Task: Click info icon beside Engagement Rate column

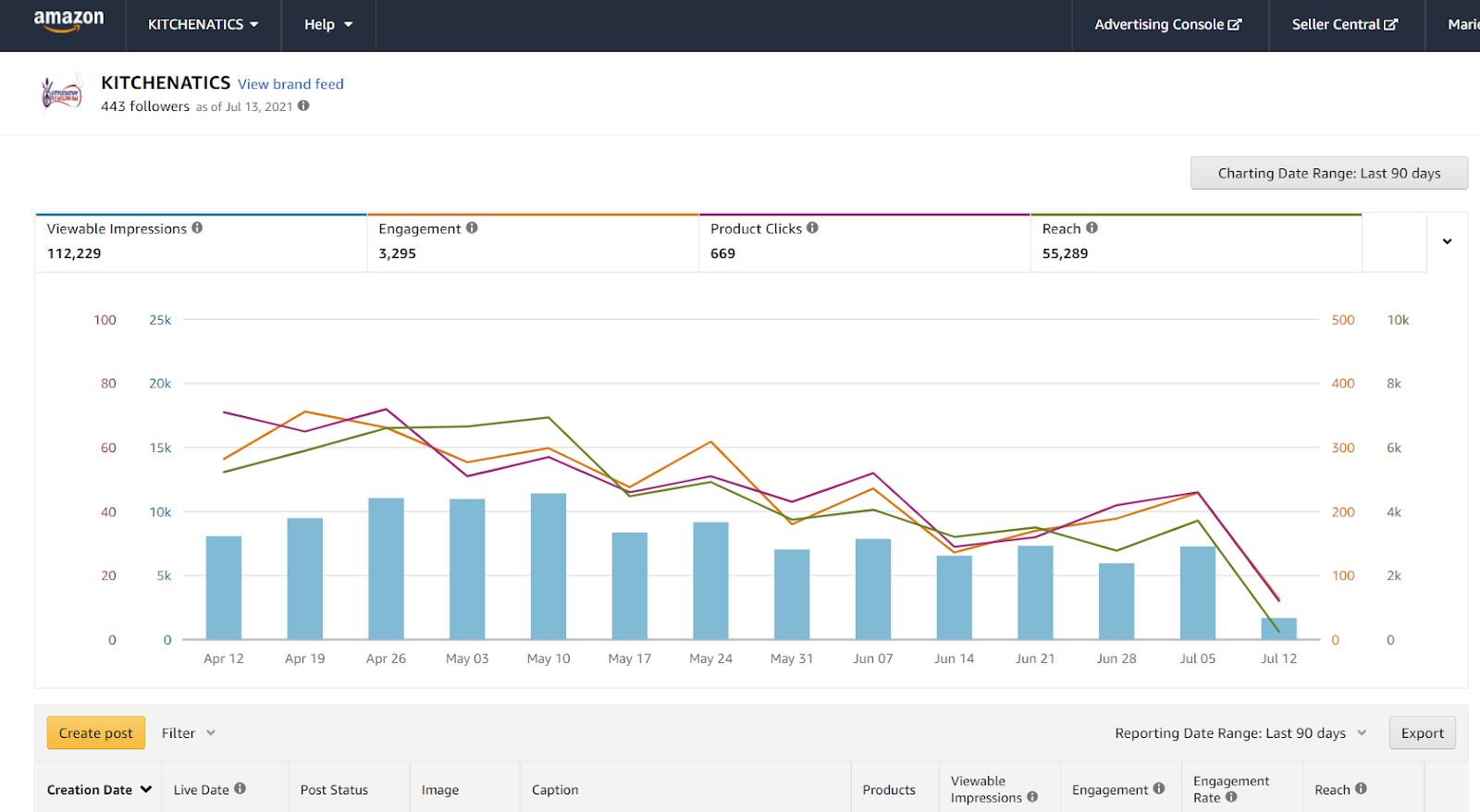Action: click(1231, 797)
